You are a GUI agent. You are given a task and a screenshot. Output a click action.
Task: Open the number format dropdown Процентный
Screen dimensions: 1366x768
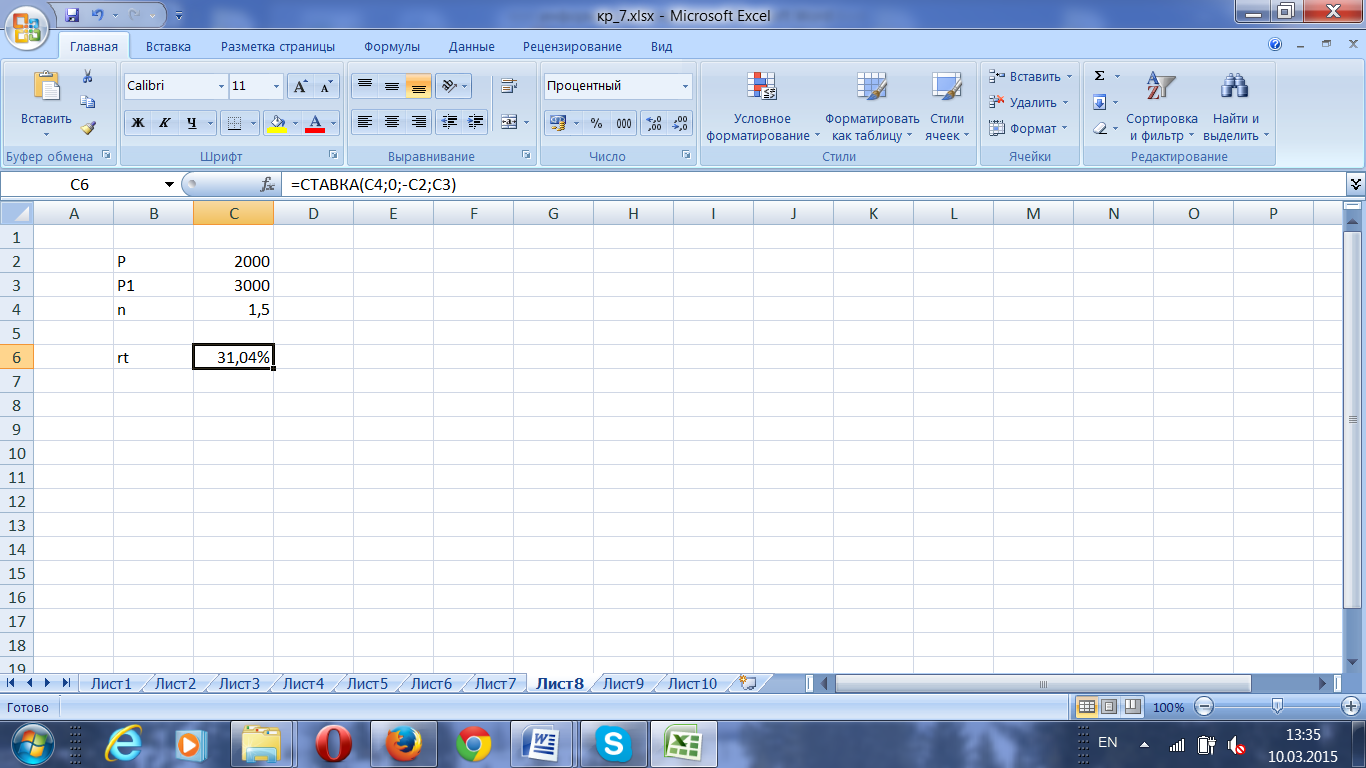click(685, 86)
